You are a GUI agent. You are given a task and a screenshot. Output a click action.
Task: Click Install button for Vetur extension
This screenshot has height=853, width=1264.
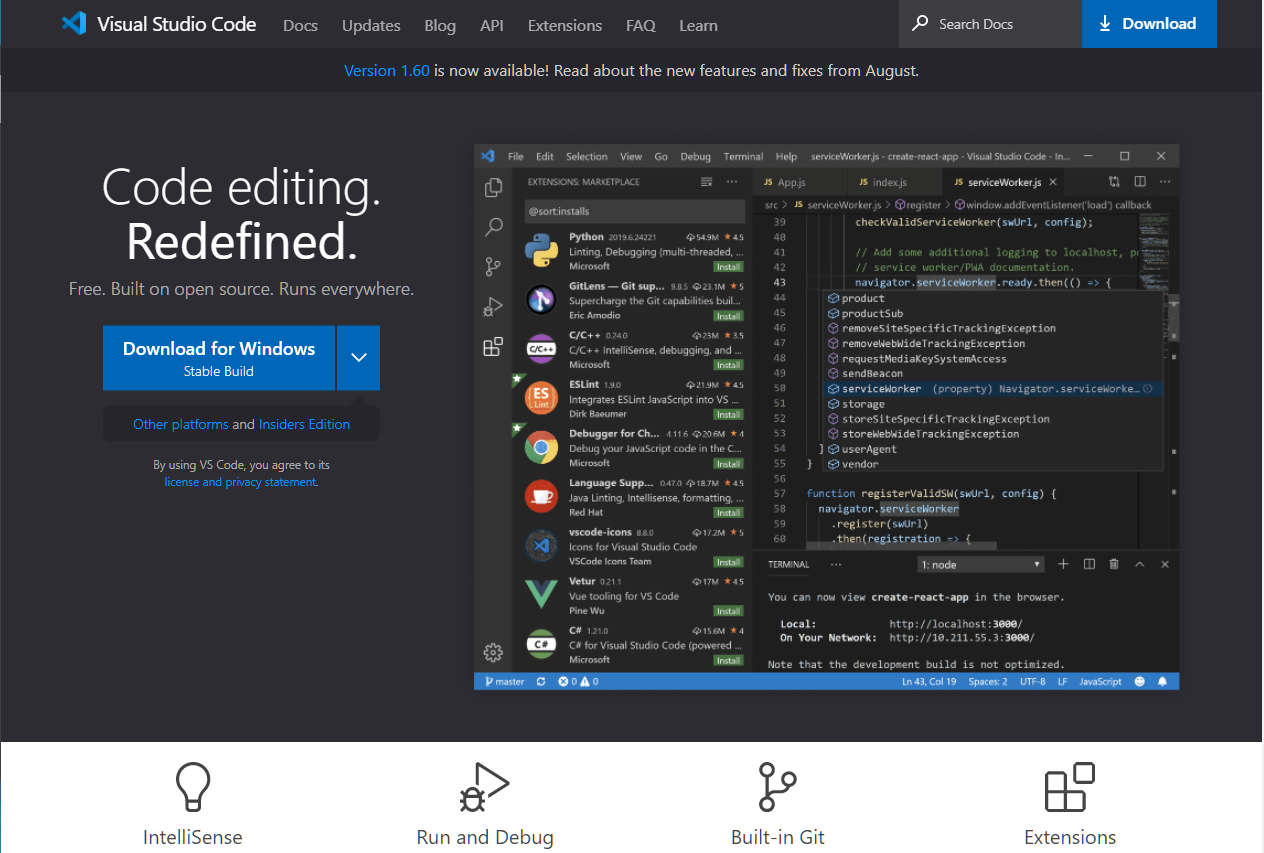pyautogui.click(x=728, y=611)
